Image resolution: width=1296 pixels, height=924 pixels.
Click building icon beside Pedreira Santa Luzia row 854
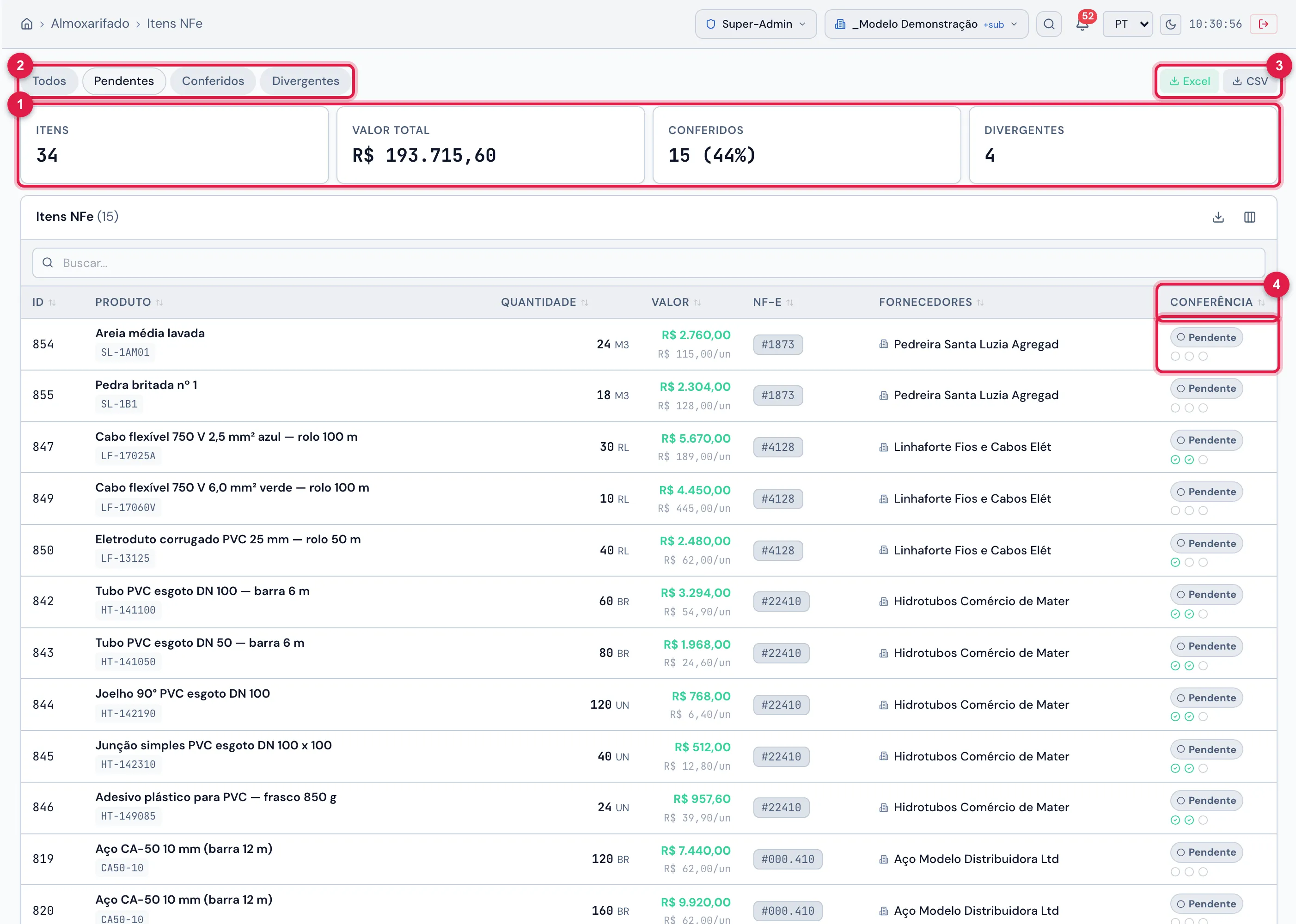[883, 344]
